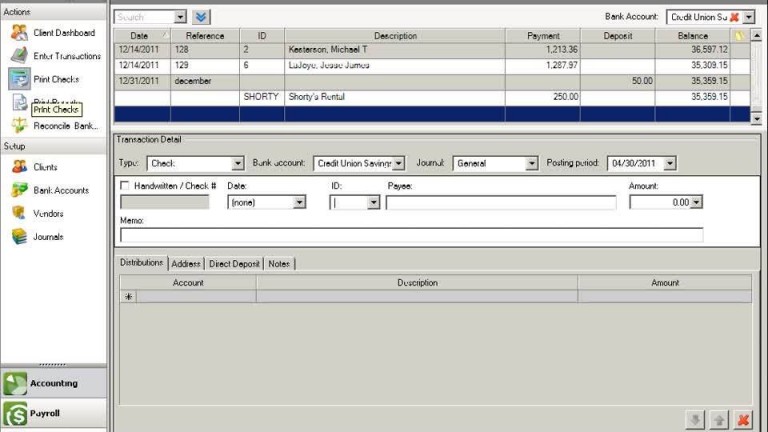Open Bank Accounts setup
The height and width of the screenshot is (432, 768).
(x=19, y=190)
